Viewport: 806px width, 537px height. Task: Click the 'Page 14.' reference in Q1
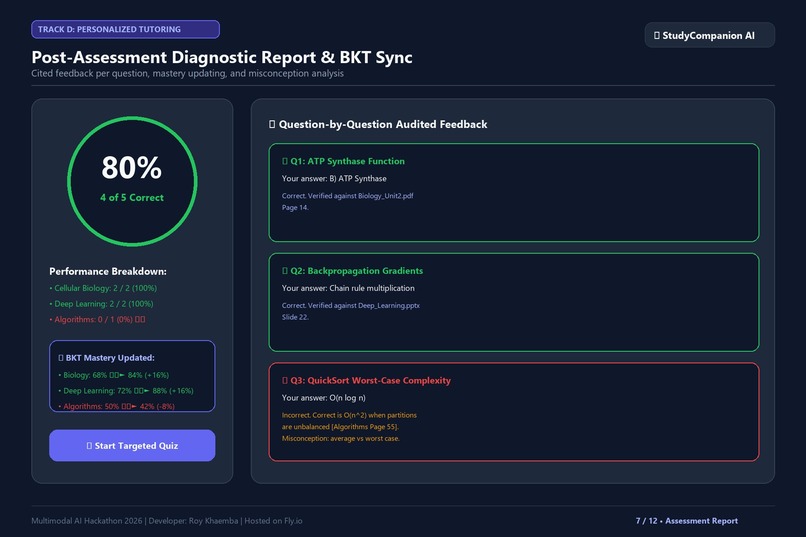coord(295,208)
